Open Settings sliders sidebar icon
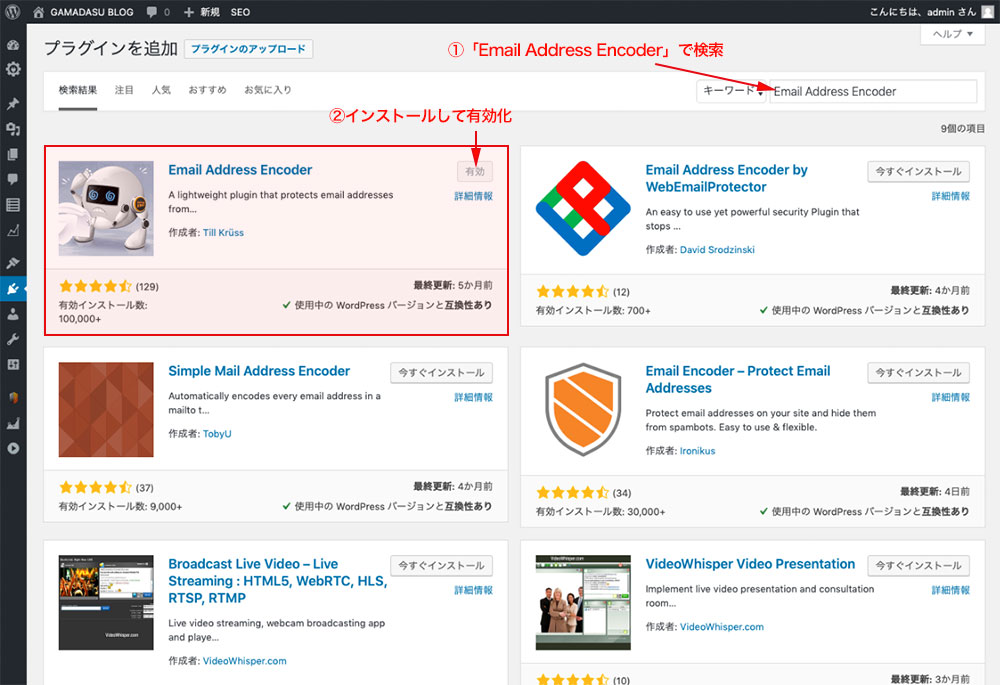Screen dimensions: 1000x685 (13, 364)
